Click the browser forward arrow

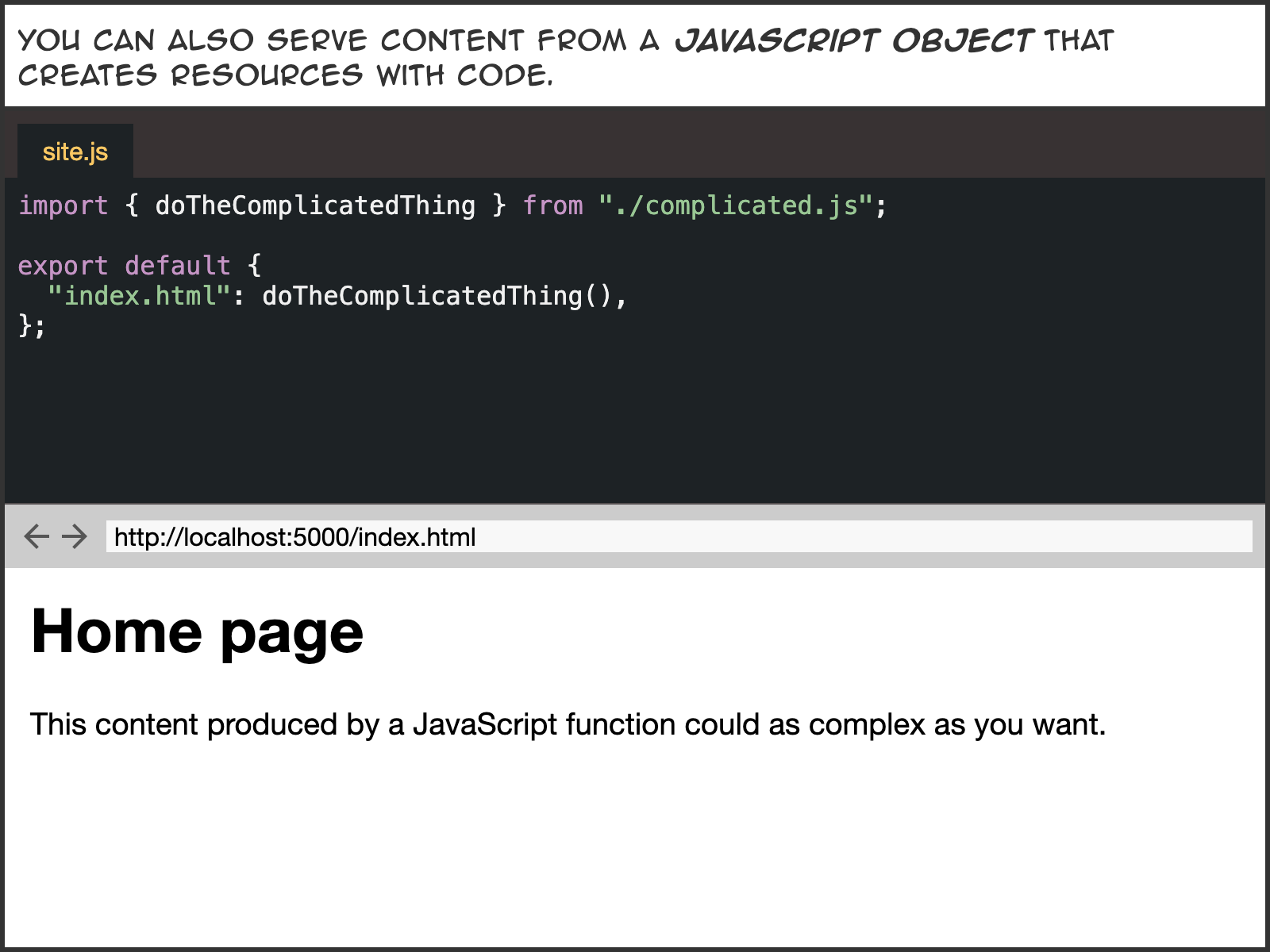pyautogui.click(x=75, y=537)
